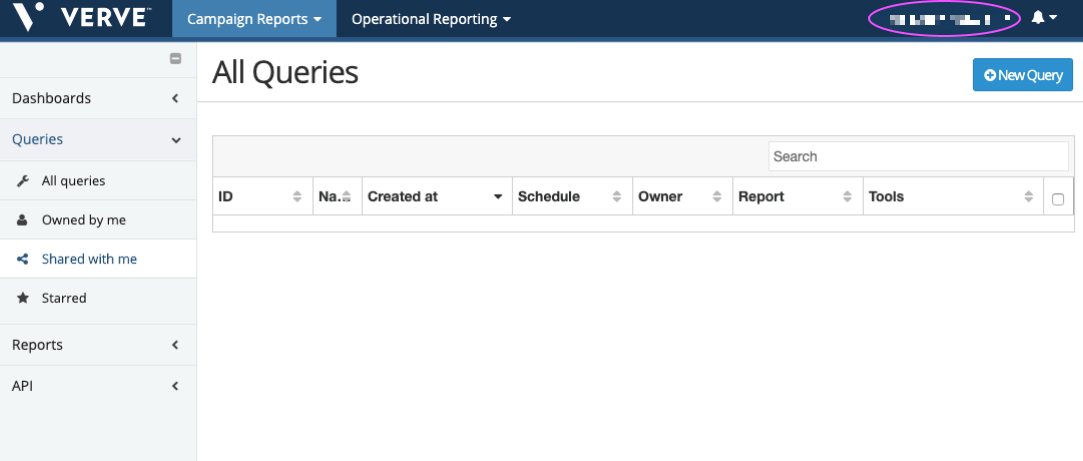Collapse sidebar using the minus icon
This screenshot has width=1083, height=461.
coord(176,59)
